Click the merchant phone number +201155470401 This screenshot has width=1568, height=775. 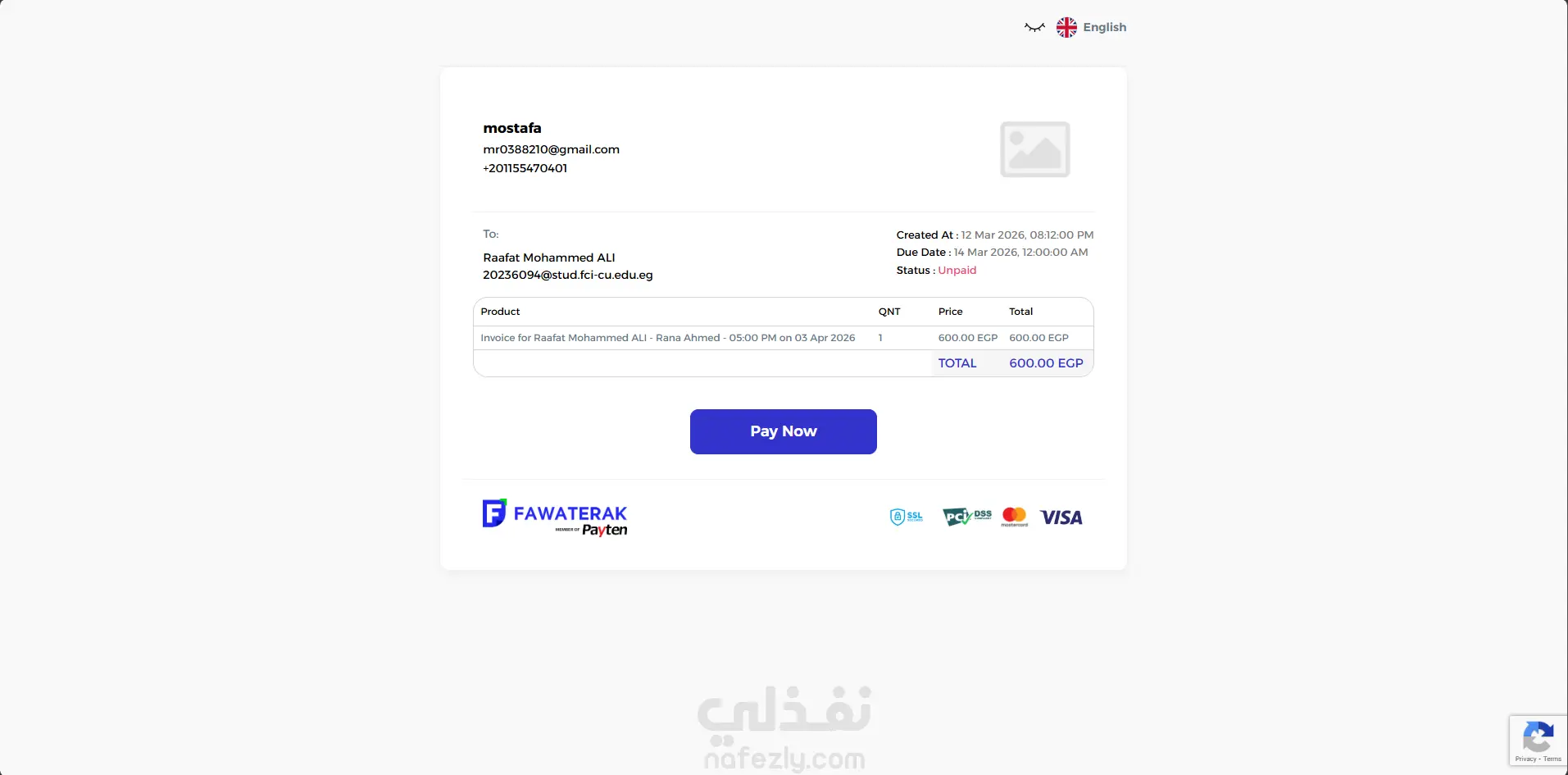pos(525,168)
